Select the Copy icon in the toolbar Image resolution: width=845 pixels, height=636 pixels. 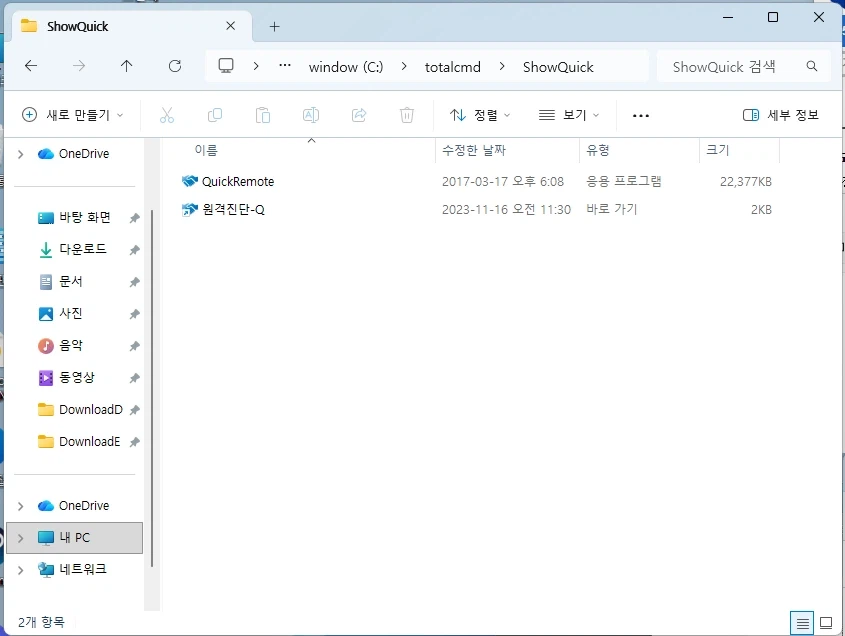[215, 114]
